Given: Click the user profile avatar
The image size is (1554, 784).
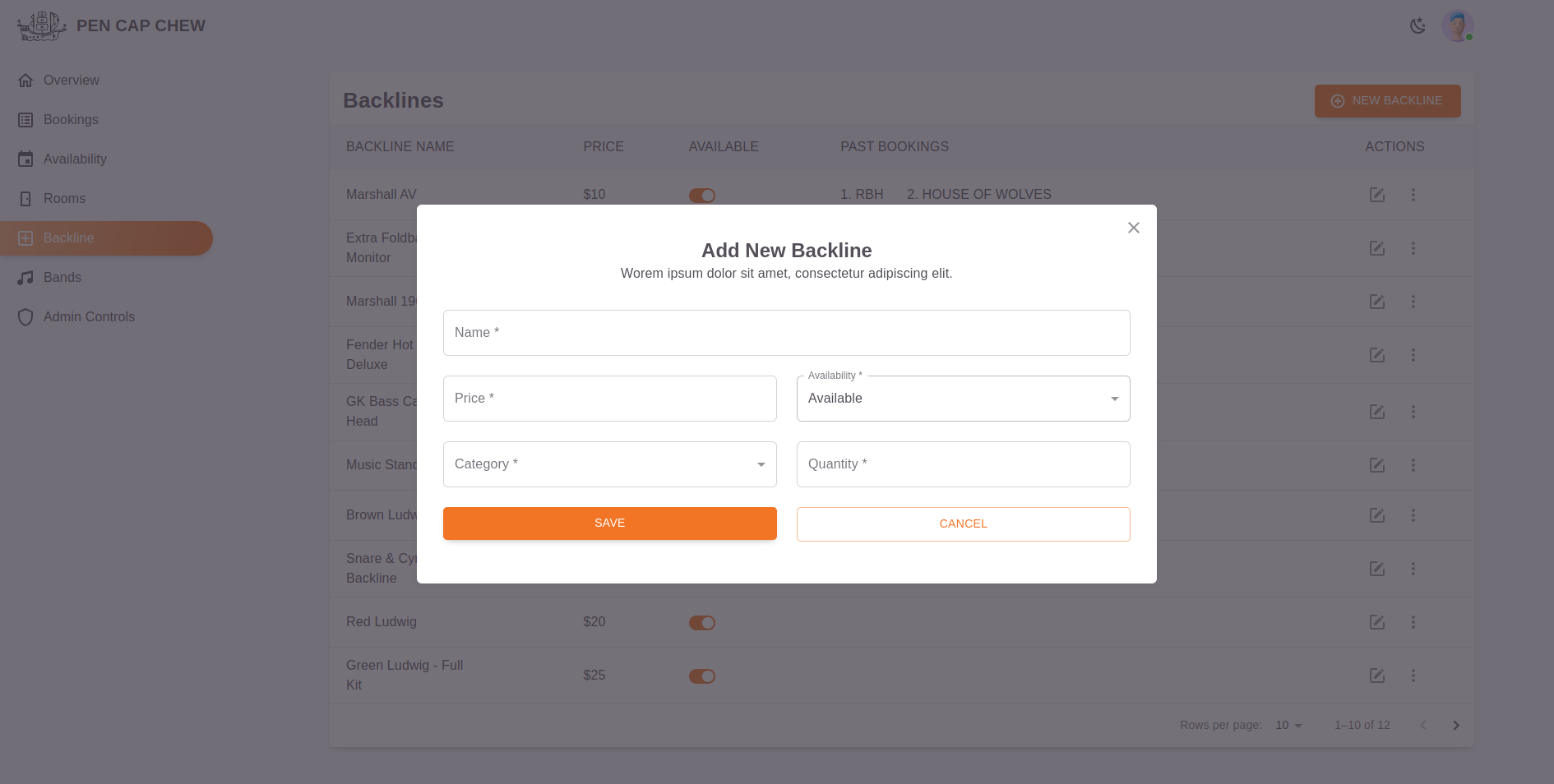Looking at the screenshot, I should [x=1457, y=26].
